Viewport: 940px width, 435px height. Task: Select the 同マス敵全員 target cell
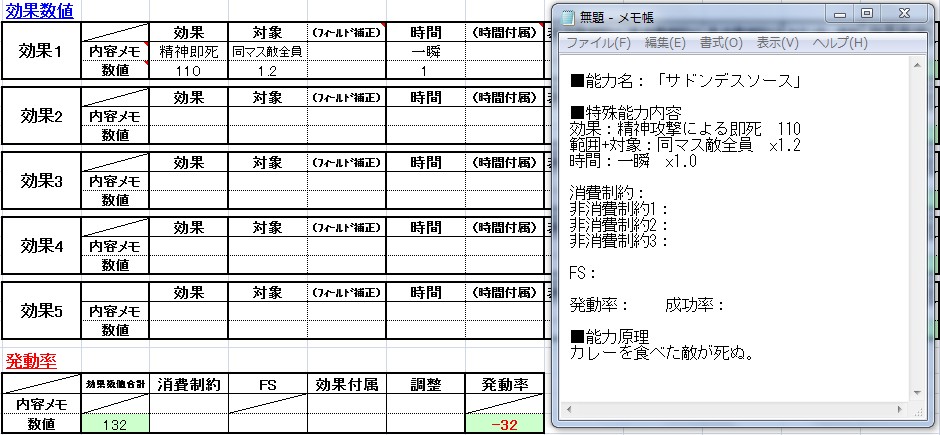267,51
